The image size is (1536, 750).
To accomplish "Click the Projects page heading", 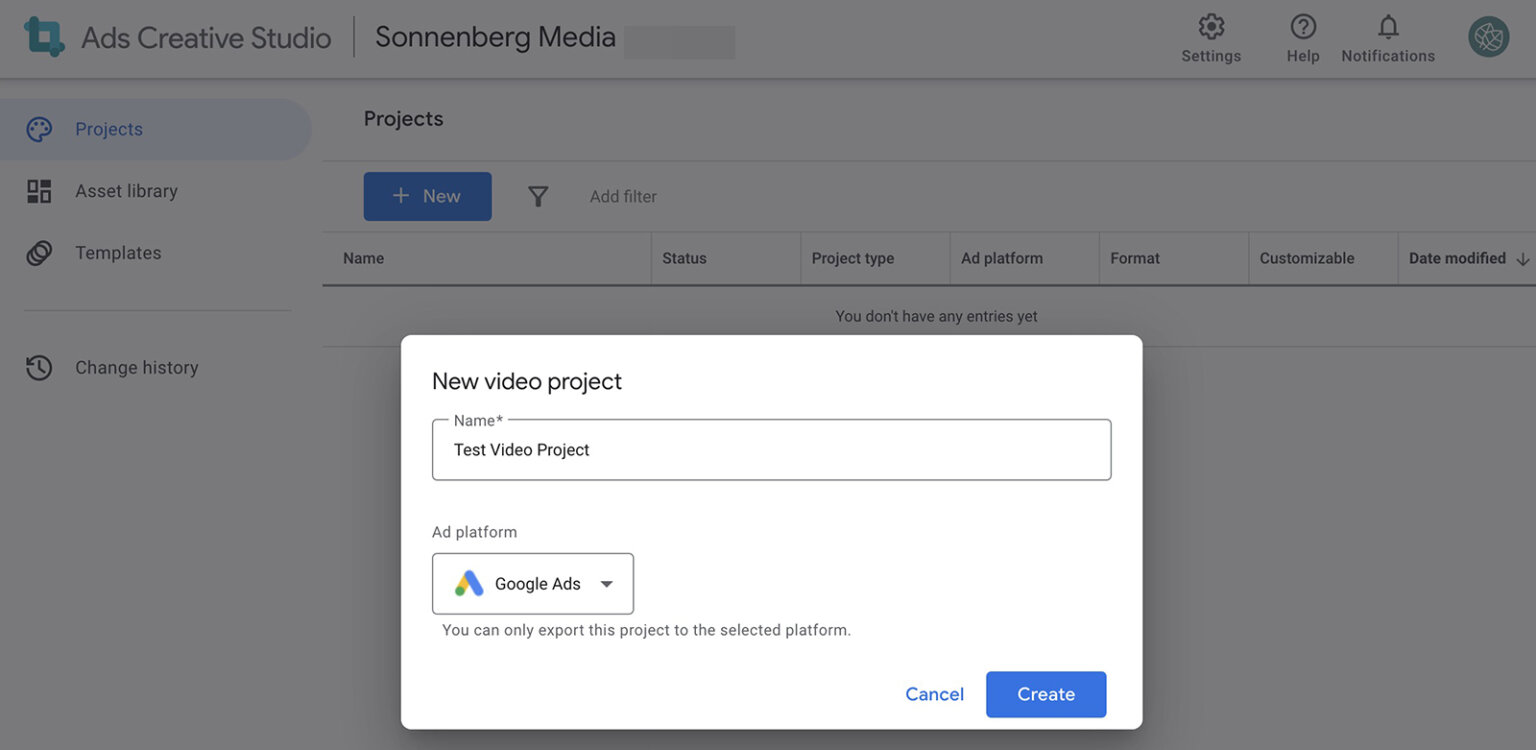I will pyautogui.click(x=403, y=118).
